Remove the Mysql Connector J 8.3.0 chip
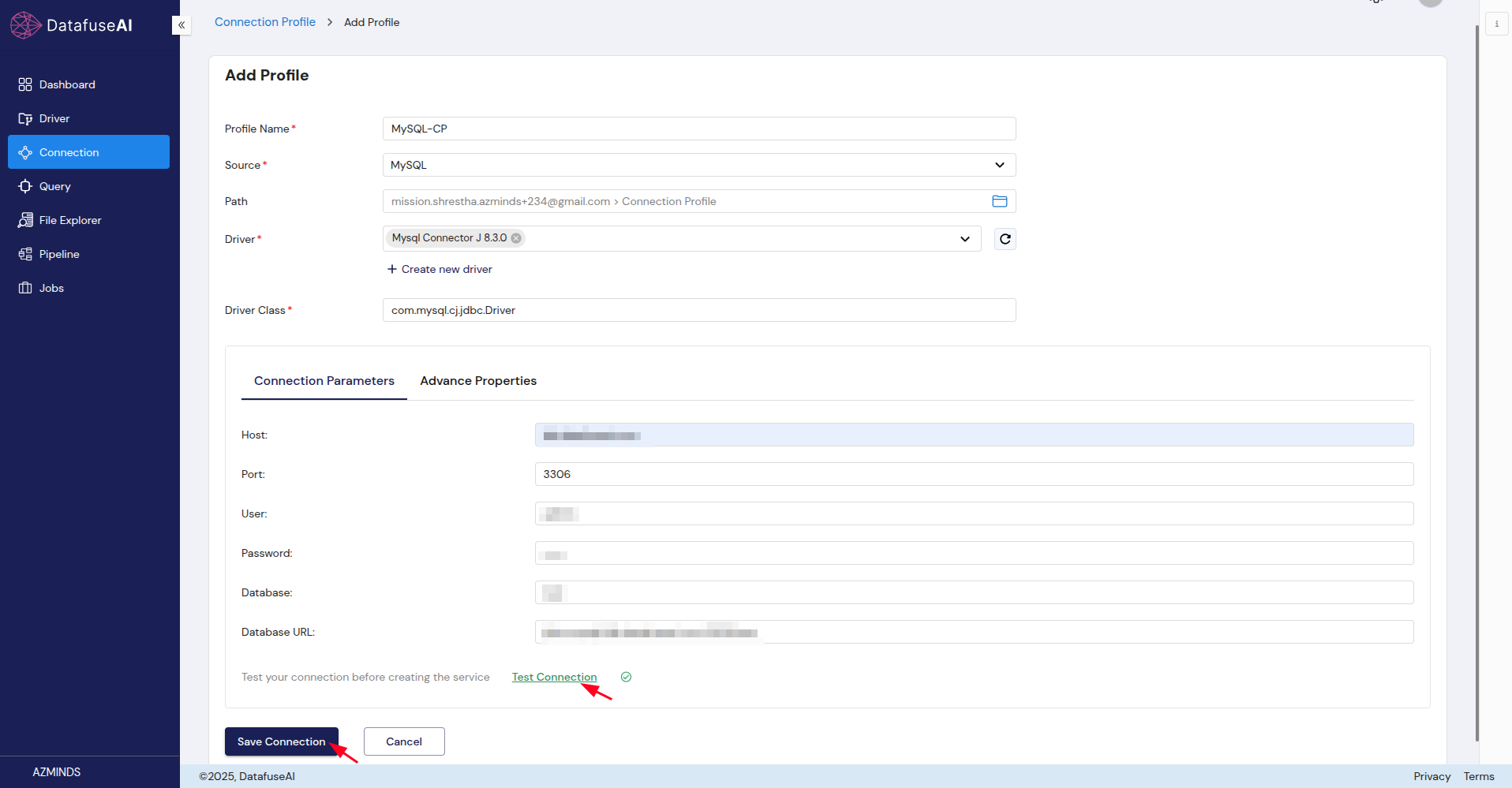Viewport: 1512px width, 788px height. coord(516,237)
